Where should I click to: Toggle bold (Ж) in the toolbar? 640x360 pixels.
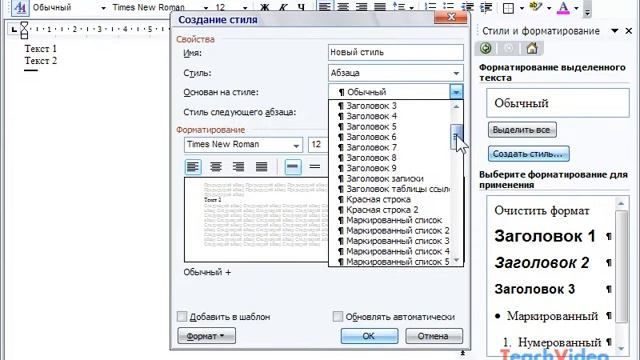(264, 7)
